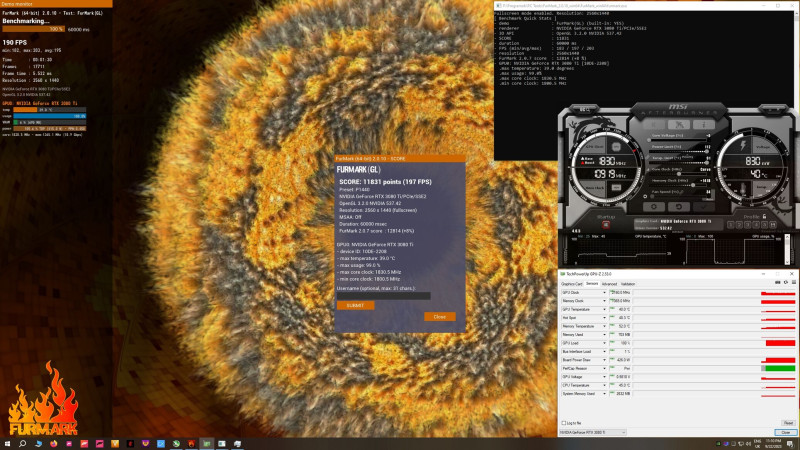Select Afterburner profile slot 3
This screenshot has height=450, width=800.
(x=748, y=224)
